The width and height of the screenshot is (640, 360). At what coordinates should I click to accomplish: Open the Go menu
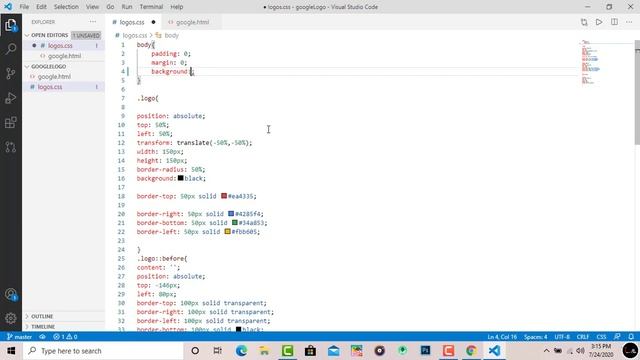point(110,7)
